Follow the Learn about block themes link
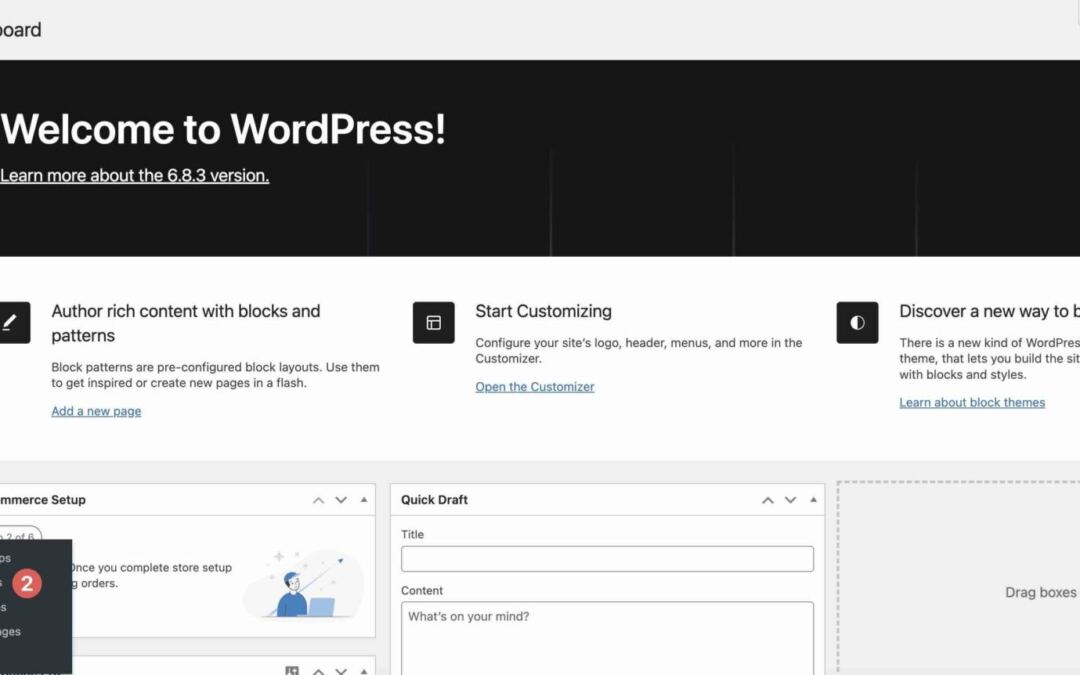This screenshot has width=1080, height=675. point(971,402)
